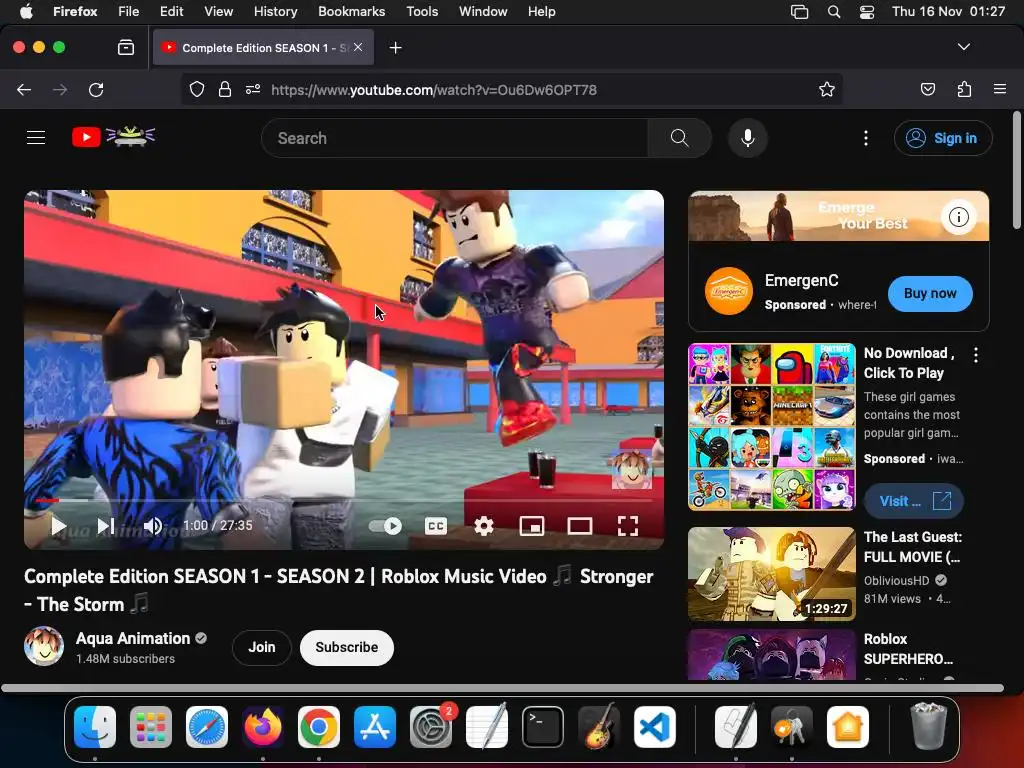Toggle closed captions CC button
1024x768 pixels.
[436, 526]
